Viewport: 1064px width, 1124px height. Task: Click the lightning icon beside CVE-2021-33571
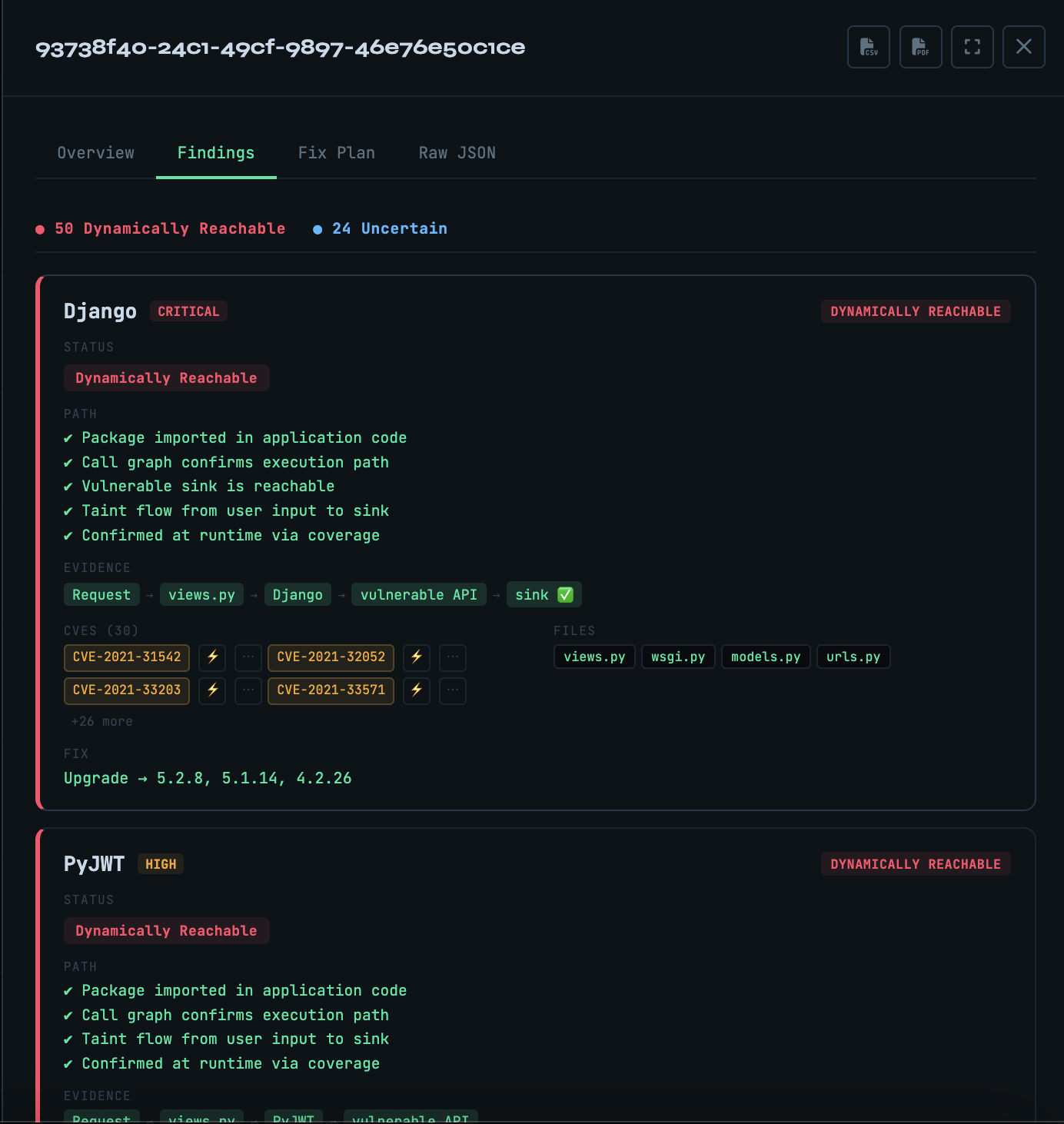pyautogui.click(x=417, y=690)
